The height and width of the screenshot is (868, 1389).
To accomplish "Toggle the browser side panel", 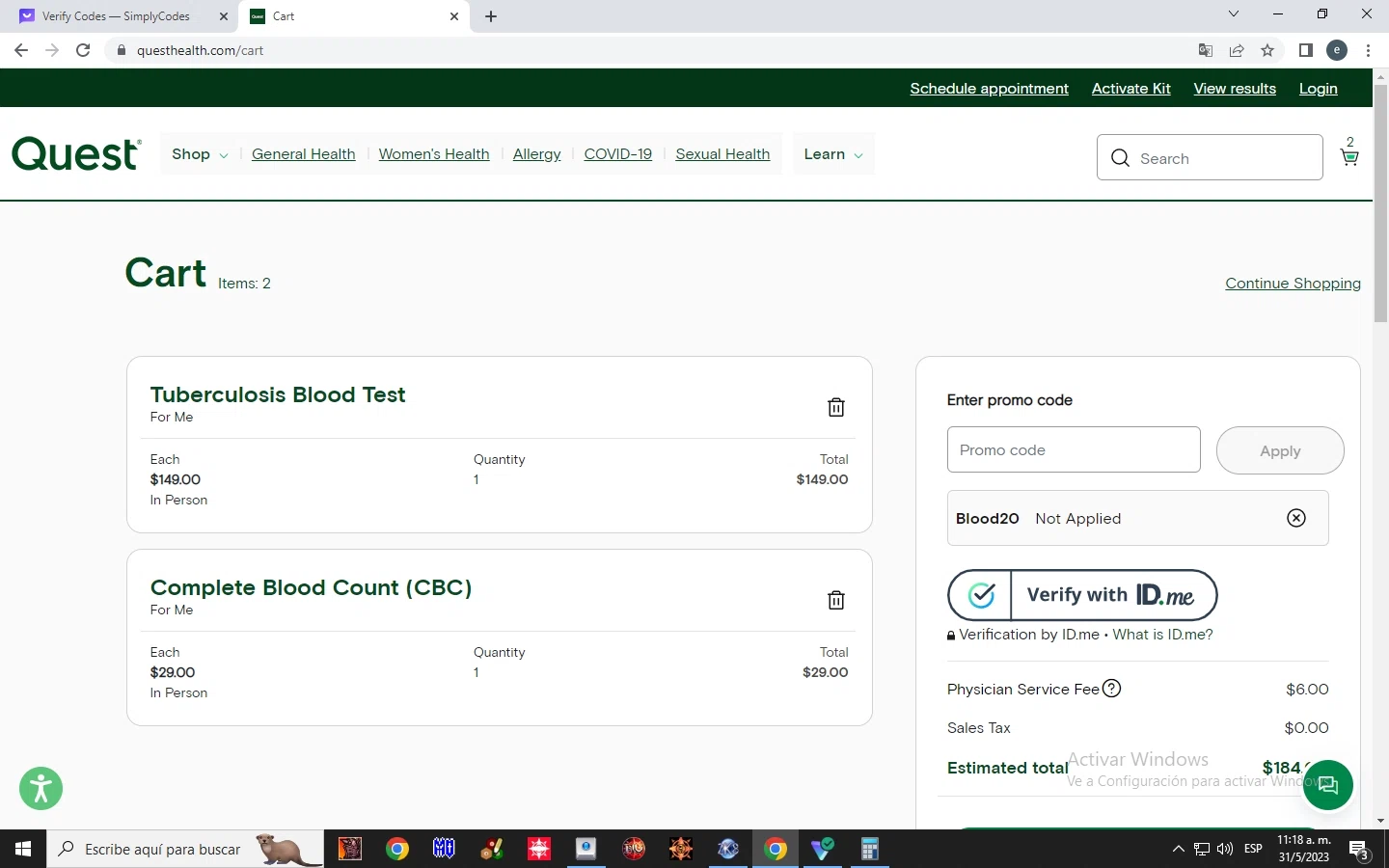I will click(1306, 50).
